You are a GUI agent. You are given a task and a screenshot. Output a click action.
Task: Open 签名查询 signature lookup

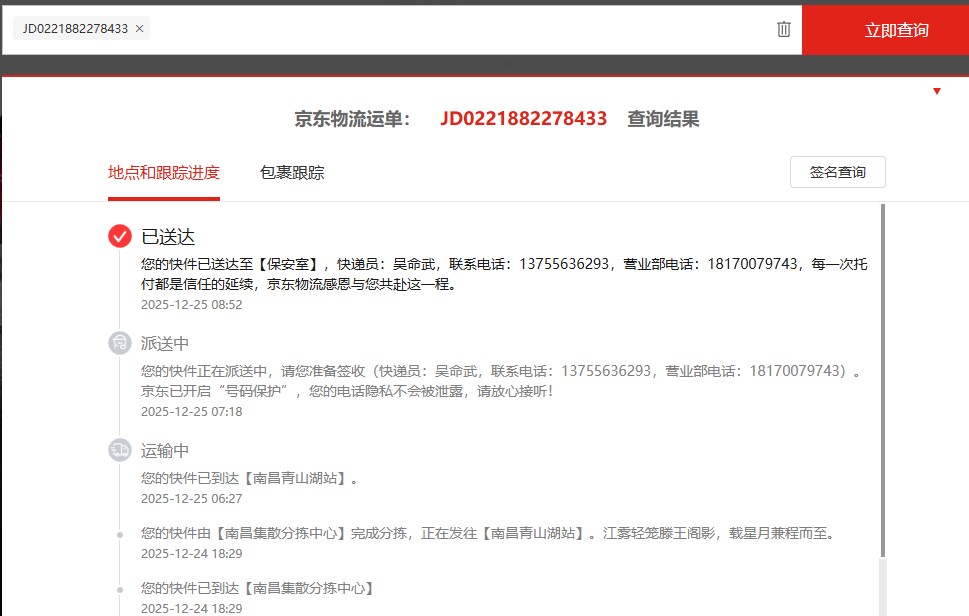(x=837, y=172)
